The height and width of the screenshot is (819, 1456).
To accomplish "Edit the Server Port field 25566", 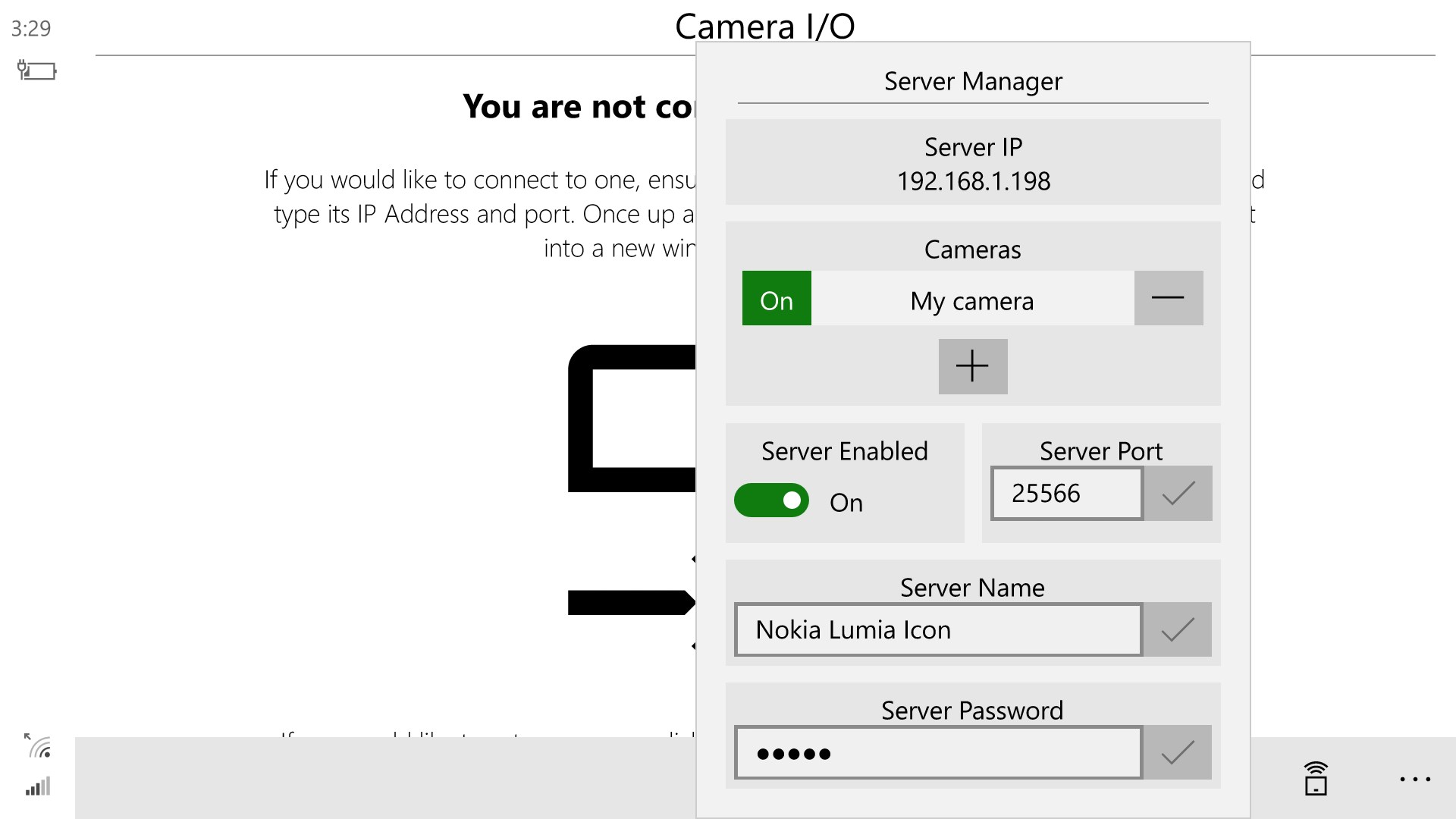I will point(1066,494).
